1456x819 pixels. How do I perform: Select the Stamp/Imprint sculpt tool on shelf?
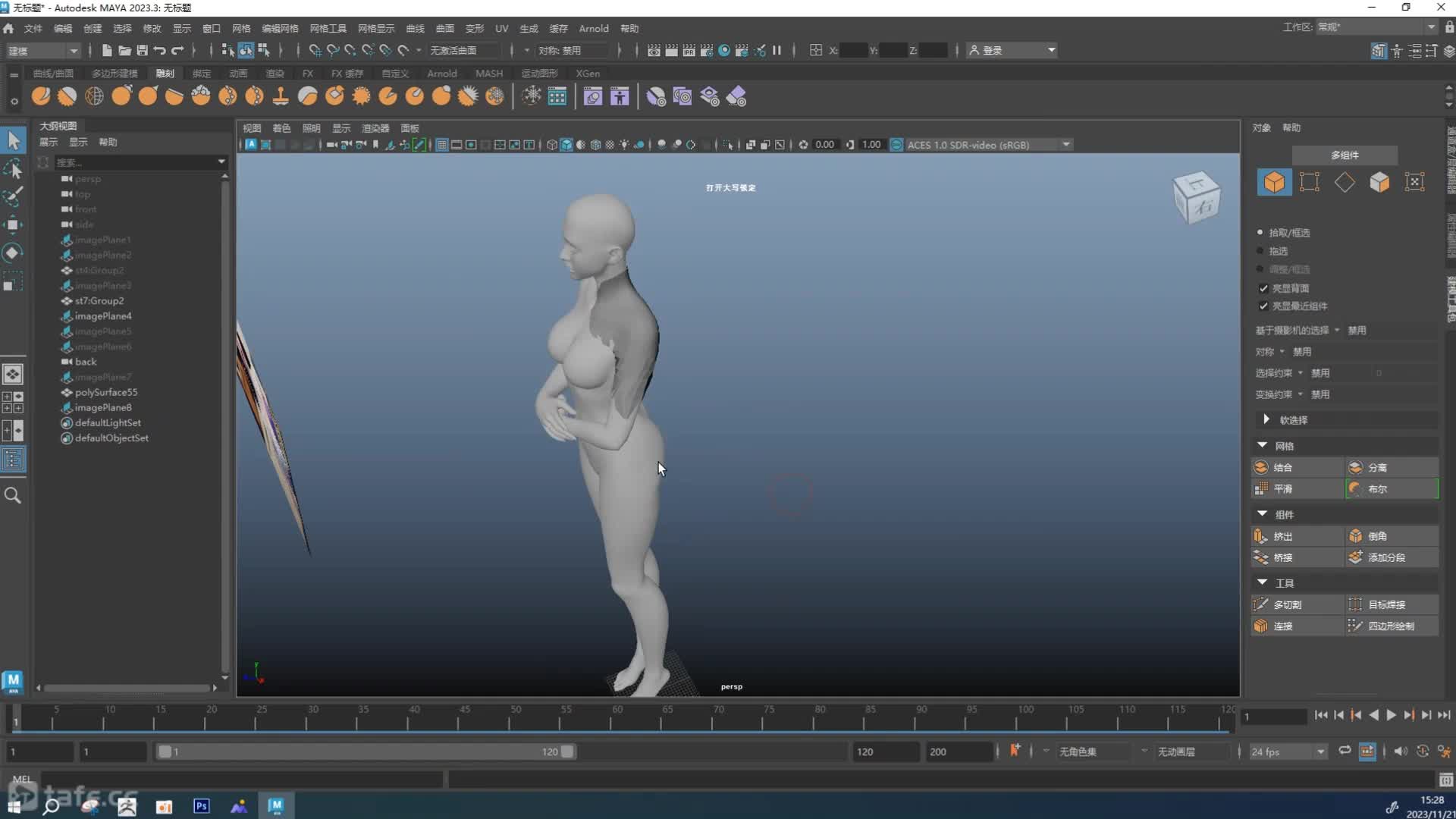[281, 96]
